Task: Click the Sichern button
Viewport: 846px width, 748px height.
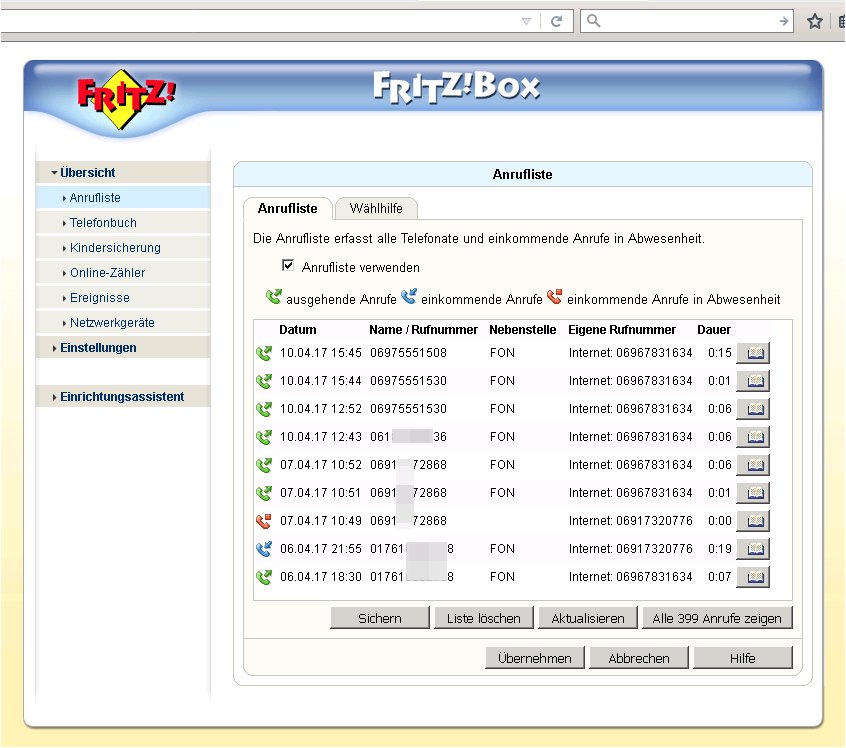Action: pyautogui.click(x=380, y=618)
